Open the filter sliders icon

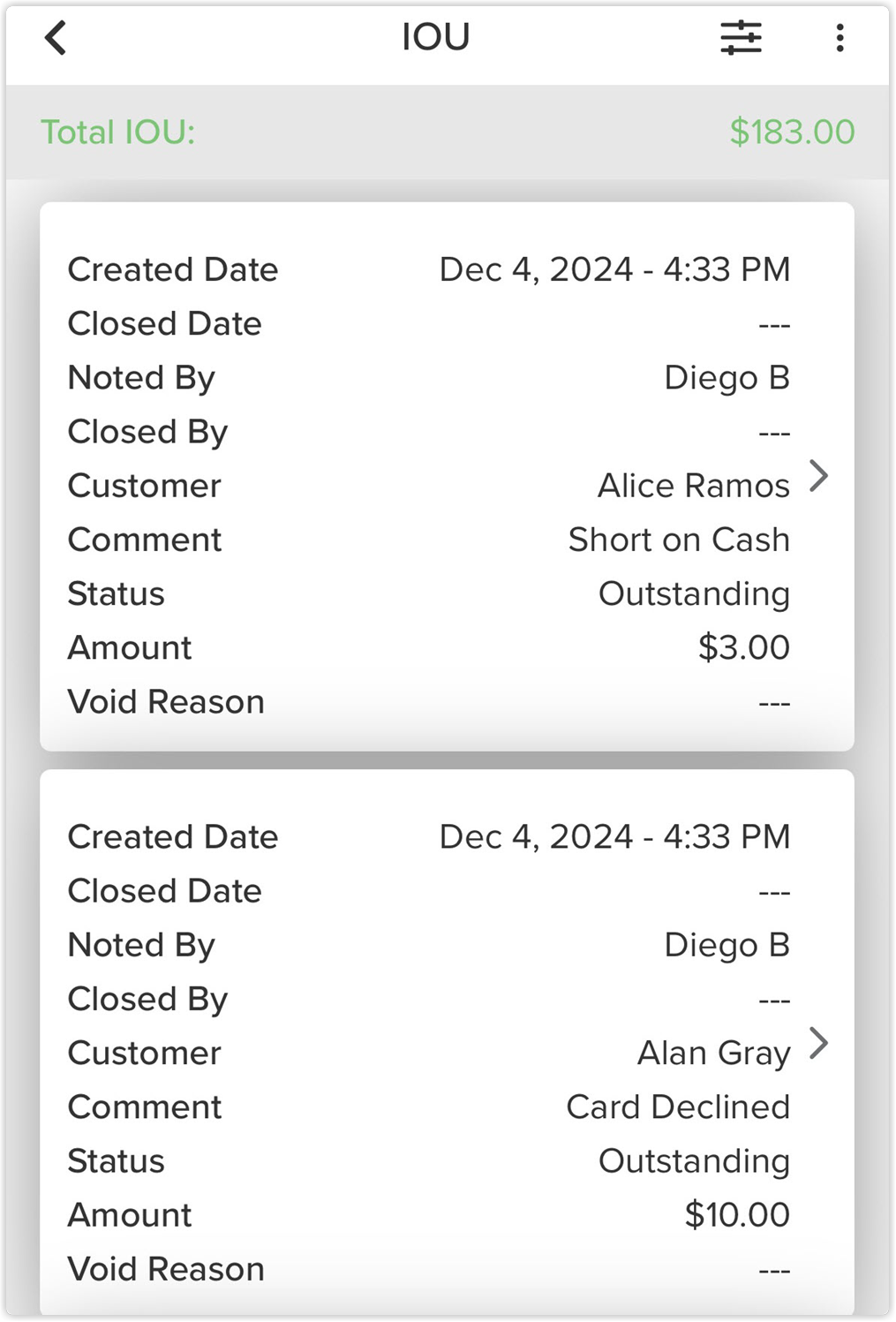pyautogui.click(x=741, y=38)
